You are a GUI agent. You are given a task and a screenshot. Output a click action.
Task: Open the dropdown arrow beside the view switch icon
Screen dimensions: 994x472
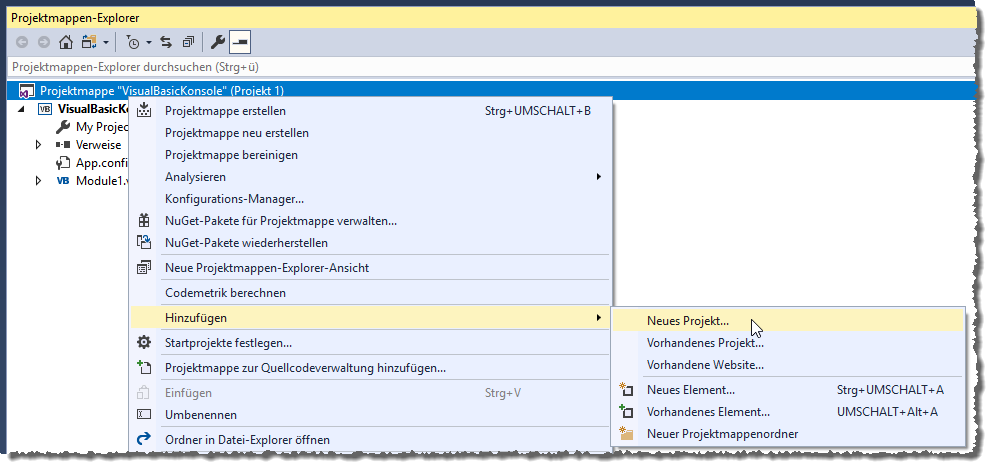pos(106,43)
